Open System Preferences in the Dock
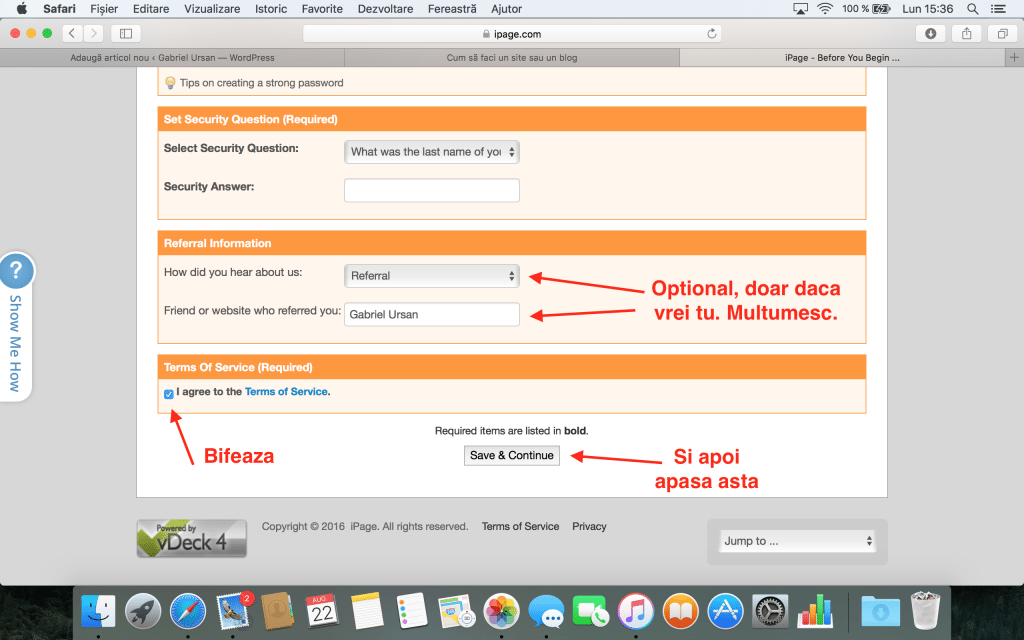 pos(770,612)
